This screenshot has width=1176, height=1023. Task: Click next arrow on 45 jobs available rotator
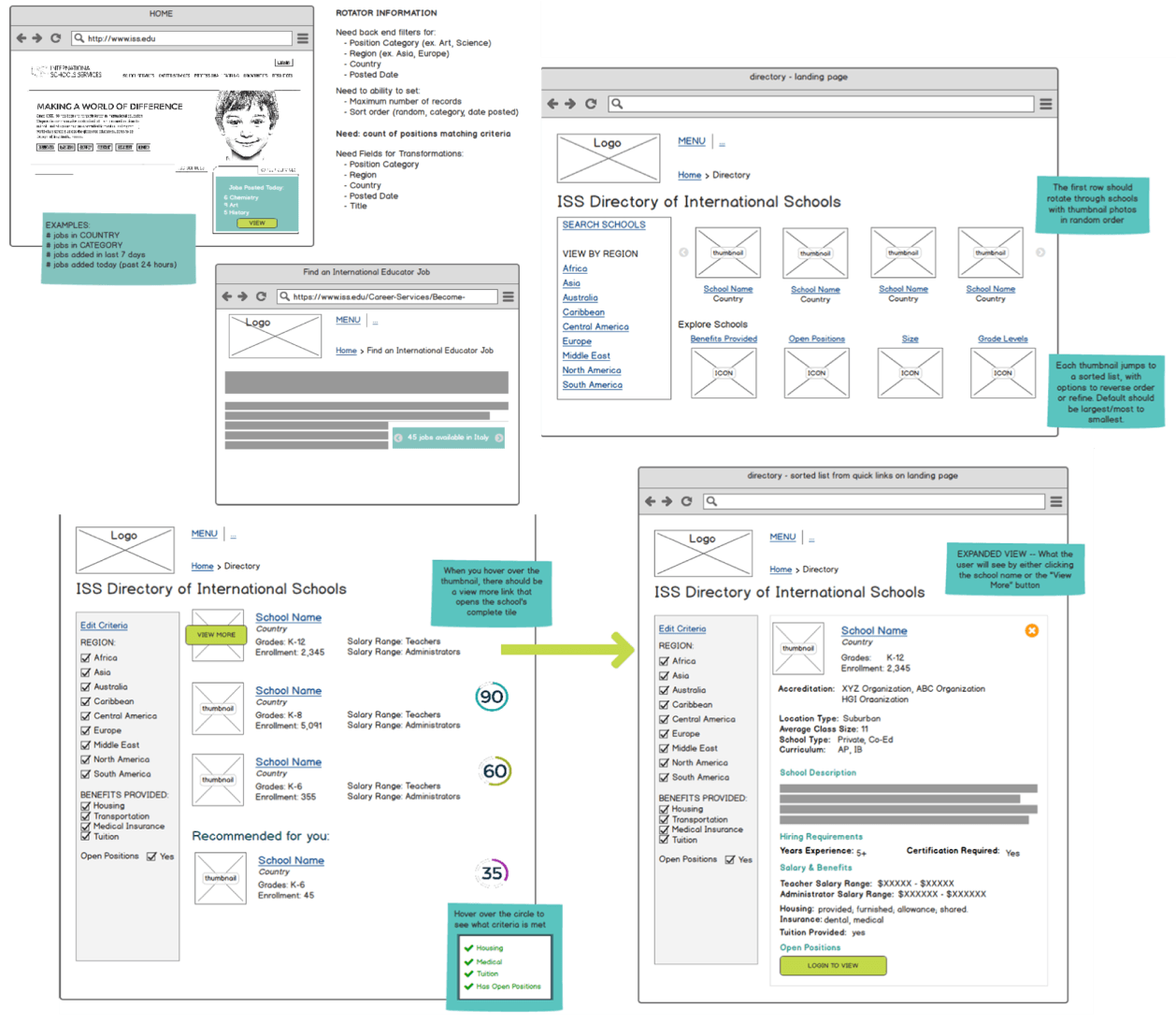[x=499, y=438]
